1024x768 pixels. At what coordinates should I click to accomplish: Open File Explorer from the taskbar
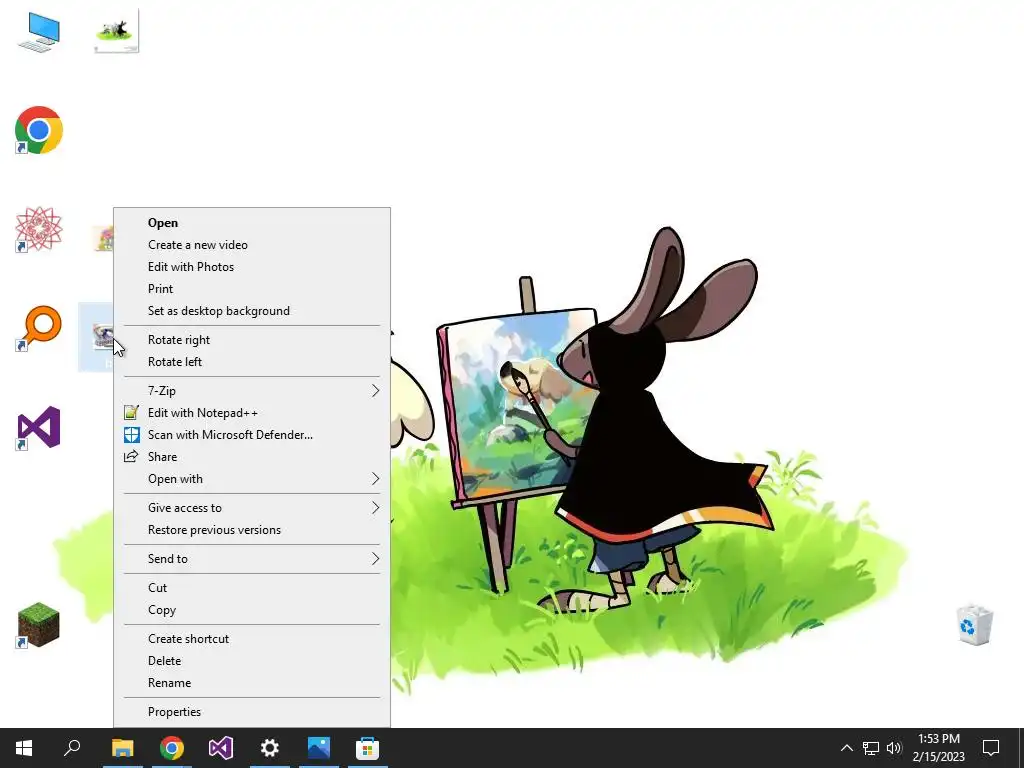(122, 748)
